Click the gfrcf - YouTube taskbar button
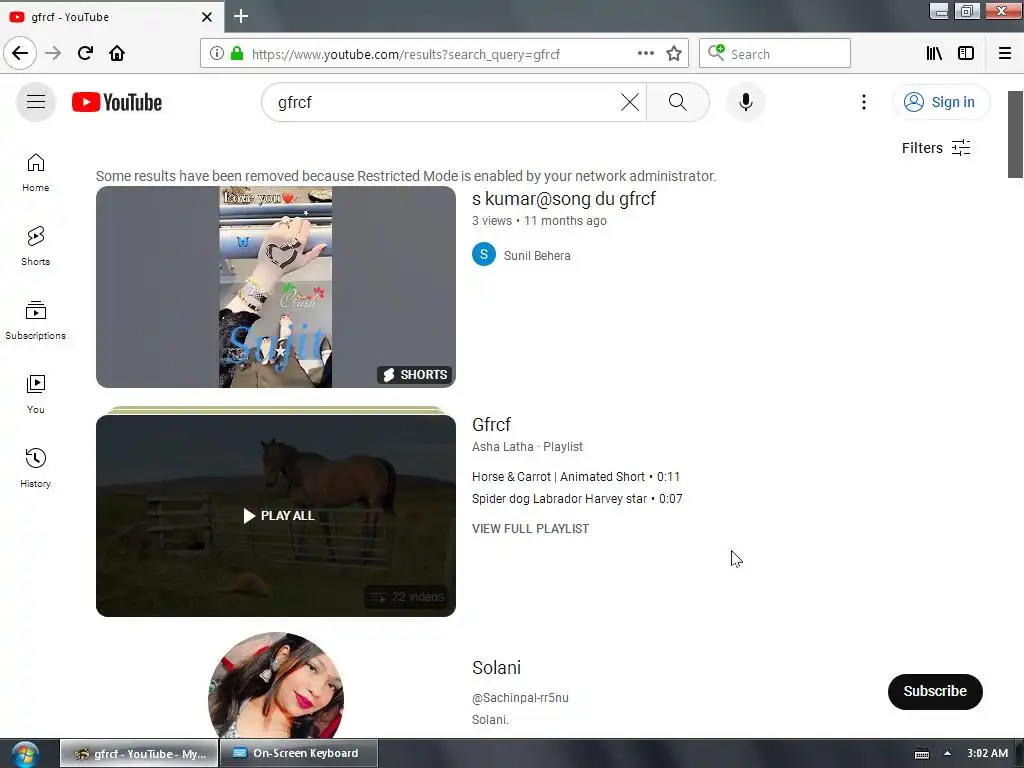 tap(139, 753)
